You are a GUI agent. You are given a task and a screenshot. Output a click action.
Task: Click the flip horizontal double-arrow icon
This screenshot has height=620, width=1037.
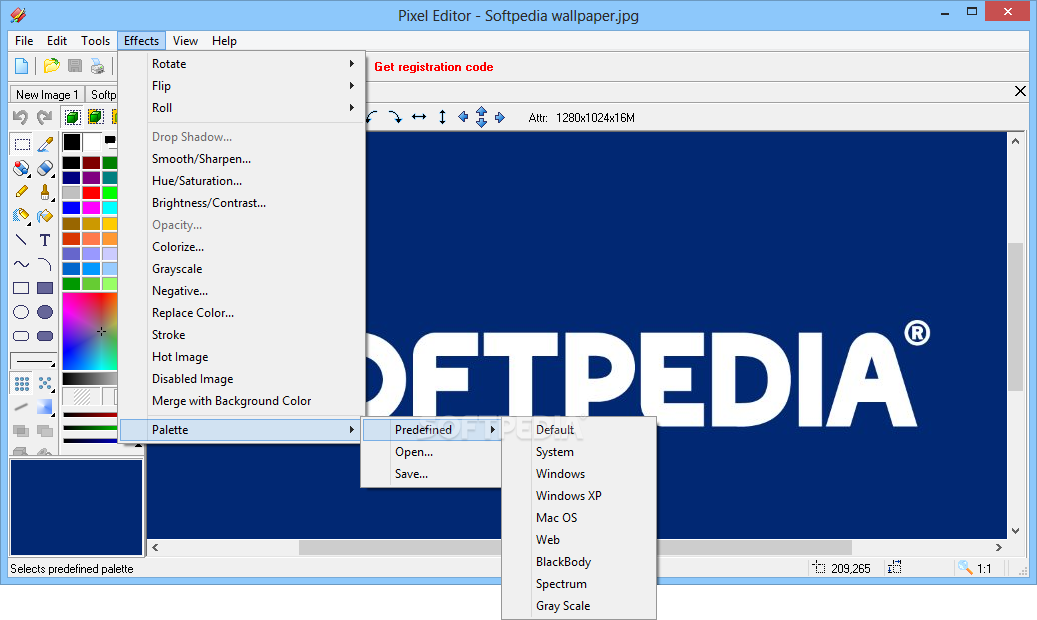click(419, 117)
